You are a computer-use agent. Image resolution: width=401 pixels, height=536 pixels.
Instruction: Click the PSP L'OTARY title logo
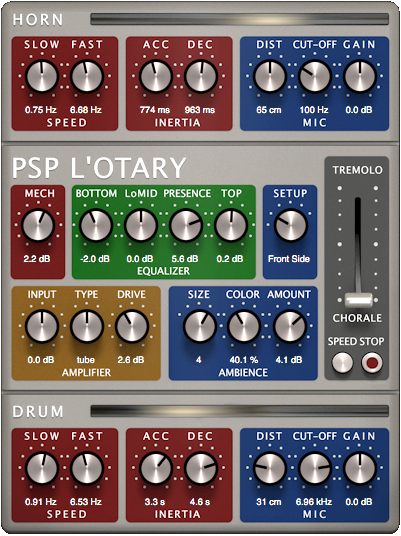tap(99, 168)
